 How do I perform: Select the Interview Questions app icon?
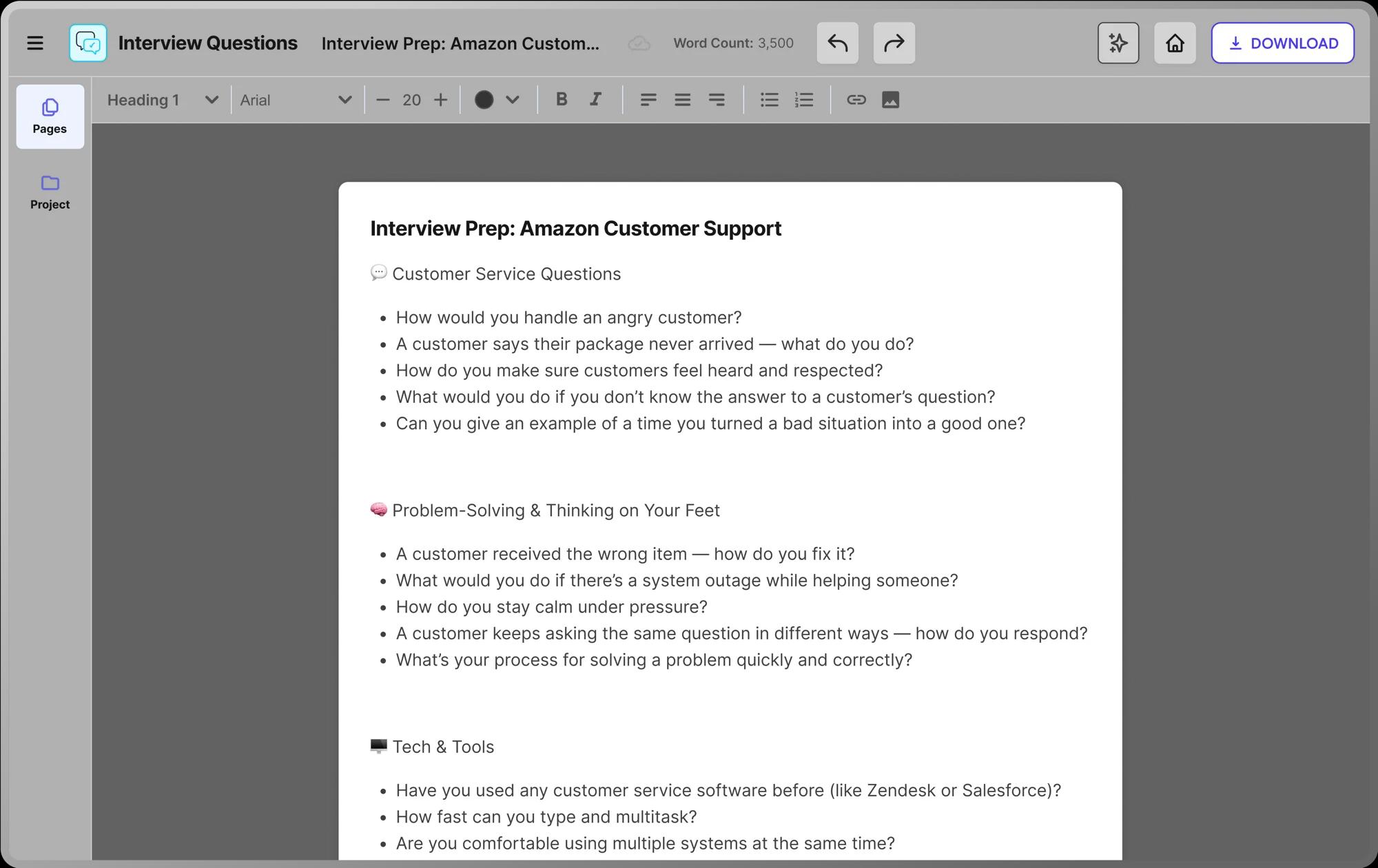coord(88,43)
